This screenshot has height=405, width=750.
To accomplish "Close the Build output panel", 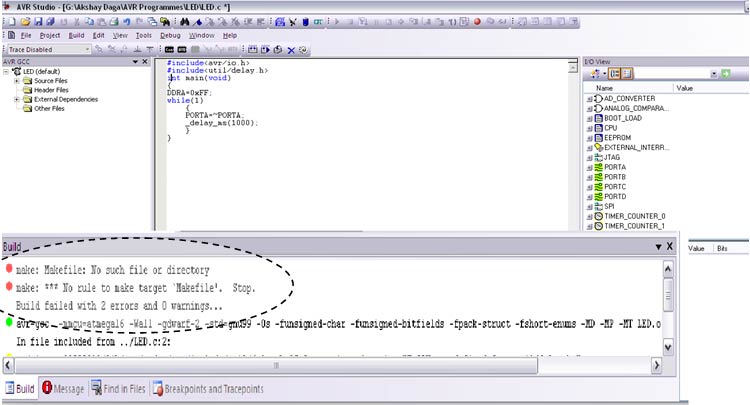I will tap(670, 246).
